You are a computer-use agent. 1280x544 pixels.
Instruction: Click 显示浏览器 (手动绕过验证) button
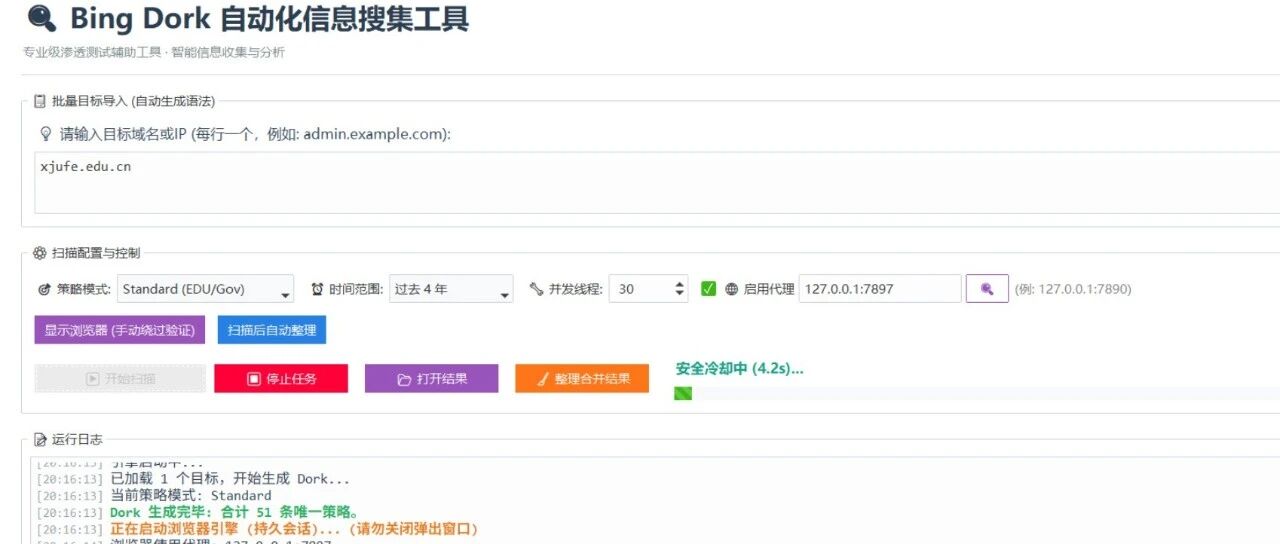(120, 330)
